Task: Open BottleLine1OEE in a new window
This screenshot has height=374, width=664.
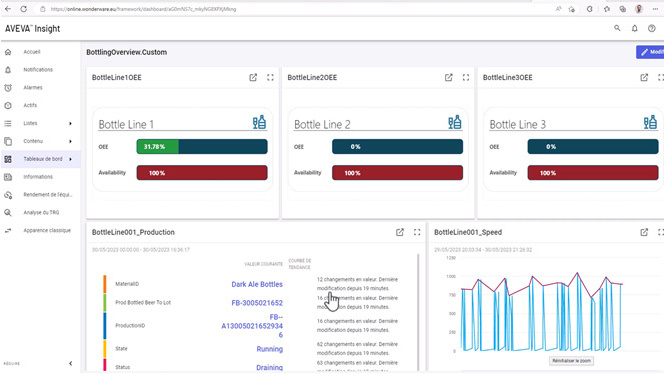Action: [253, 78]
